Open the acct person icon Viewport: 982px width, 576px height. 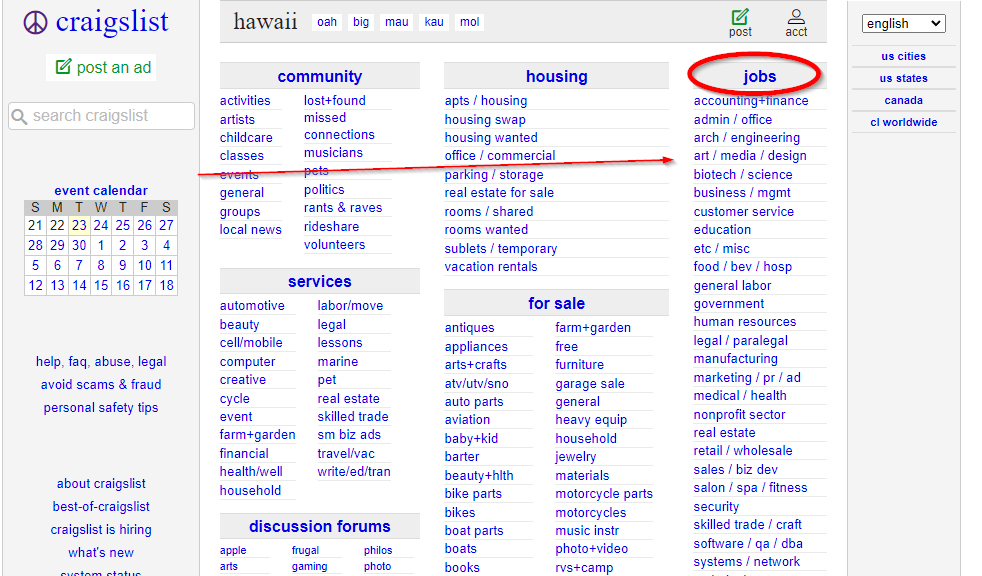[x=796, y=17]
